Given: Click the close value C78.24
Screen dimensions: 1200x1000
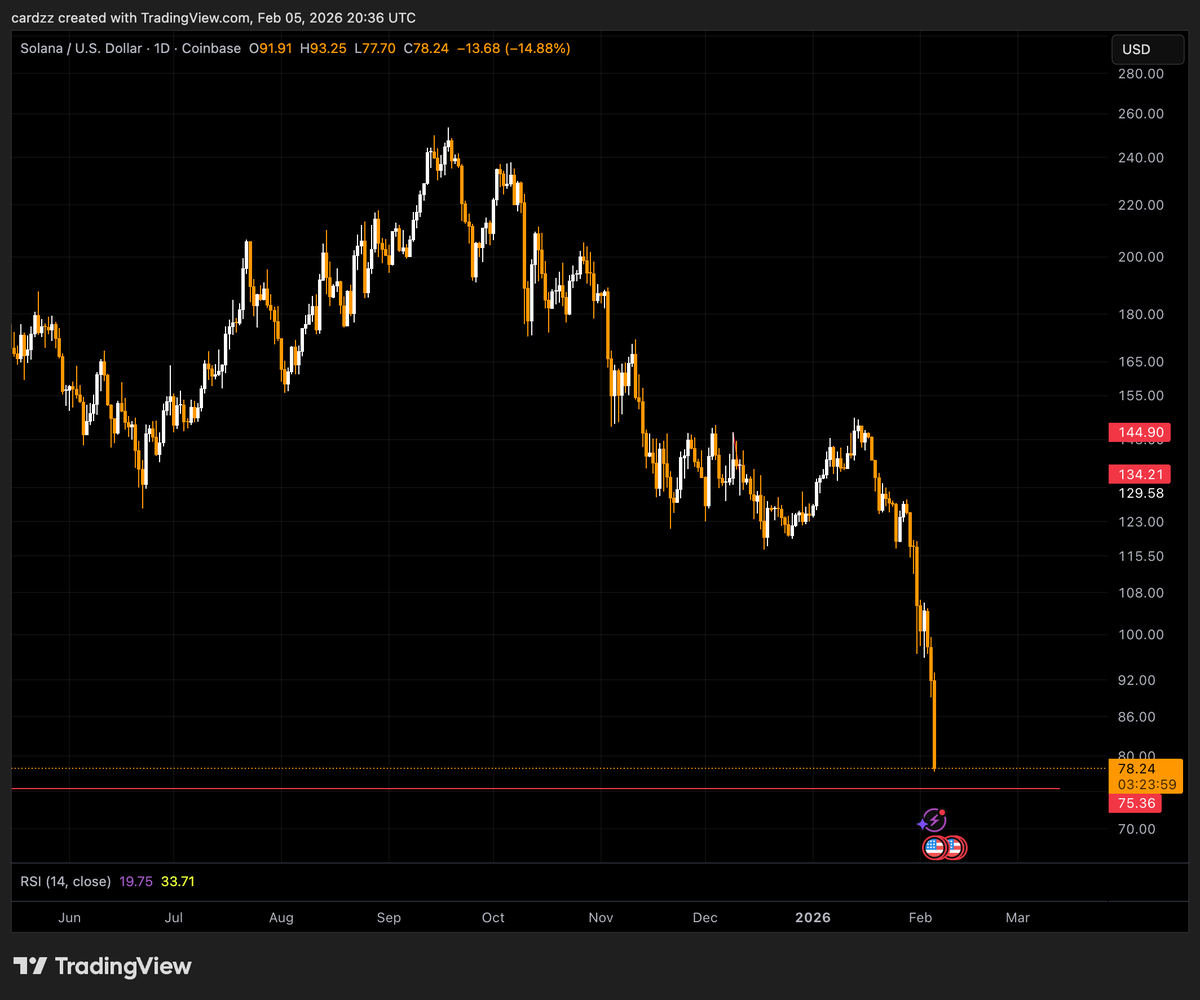Looking at the screenshot, I should [425, 48].
